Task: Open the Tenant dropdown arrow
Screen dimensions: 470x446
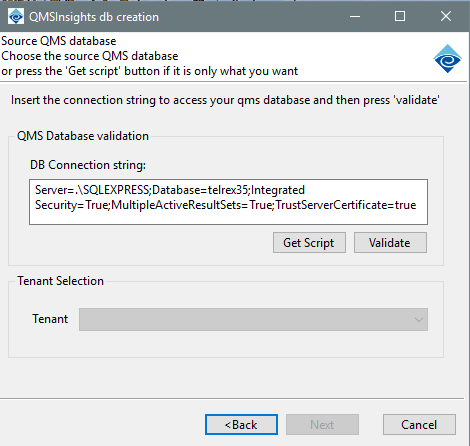Action: tap(419, 320)
